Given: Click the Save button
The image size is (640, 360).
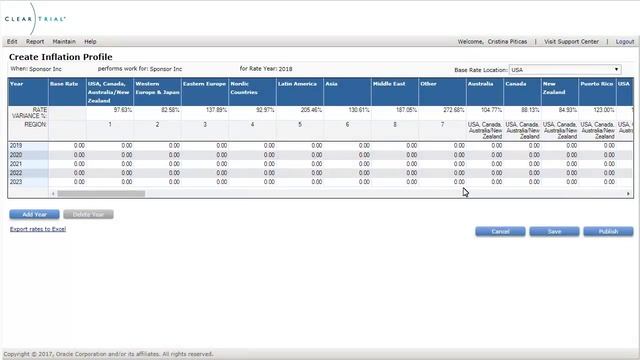Looking at the screenshot, I should click(x=554, y=231).
